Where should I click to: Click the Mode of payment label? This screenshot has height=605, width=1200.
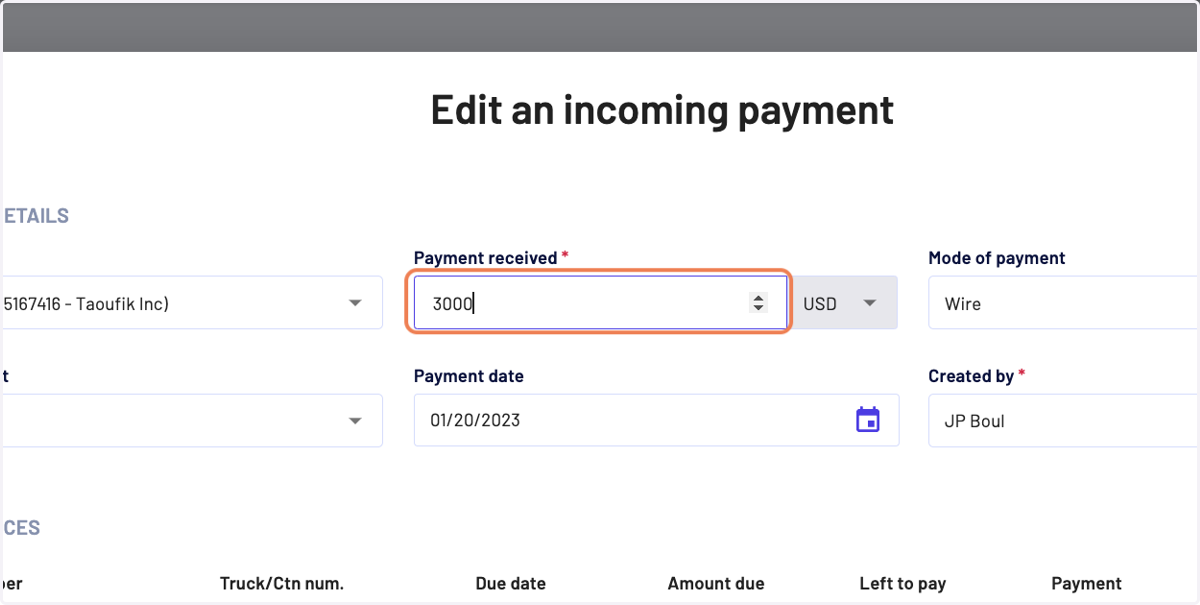click(997, 258)
